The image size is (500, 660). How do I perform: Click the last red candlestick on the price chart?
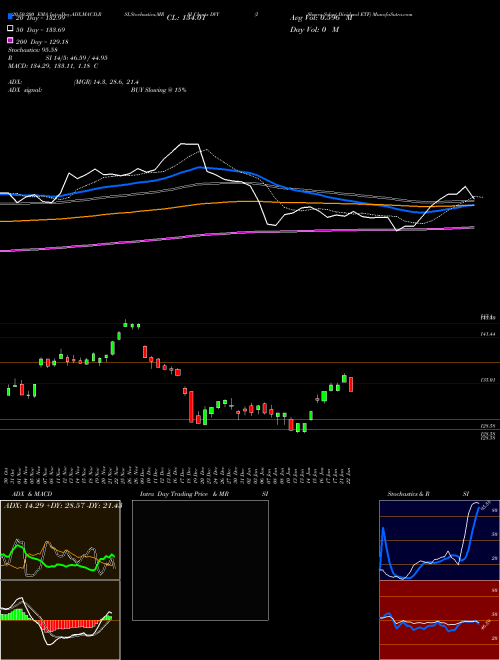click(351, 384)
